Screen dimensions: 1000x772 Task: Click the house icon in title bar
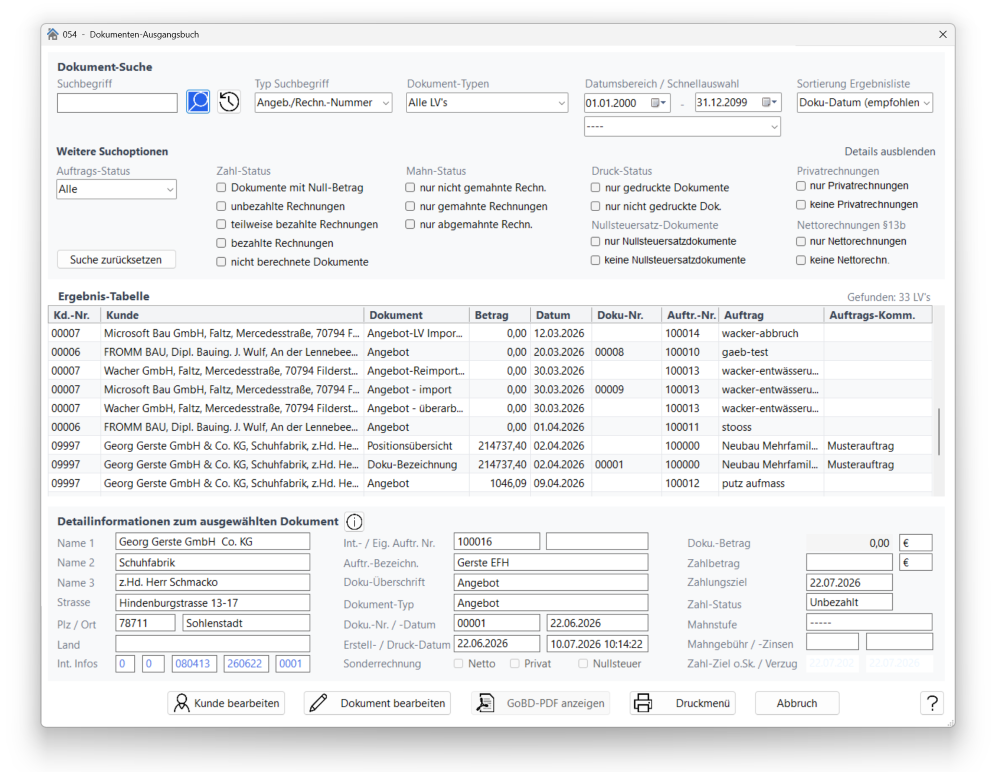(x=52, y=34)
